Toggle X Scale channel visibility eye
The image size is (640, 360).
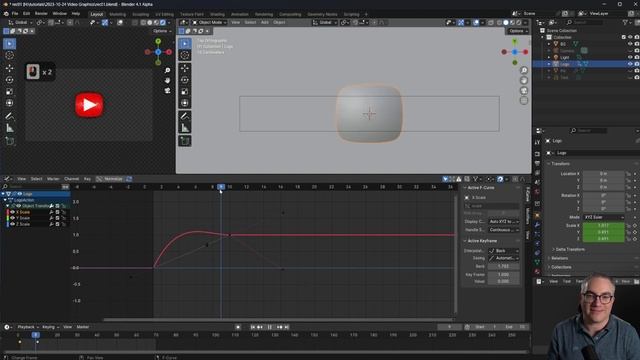[12, 212]
